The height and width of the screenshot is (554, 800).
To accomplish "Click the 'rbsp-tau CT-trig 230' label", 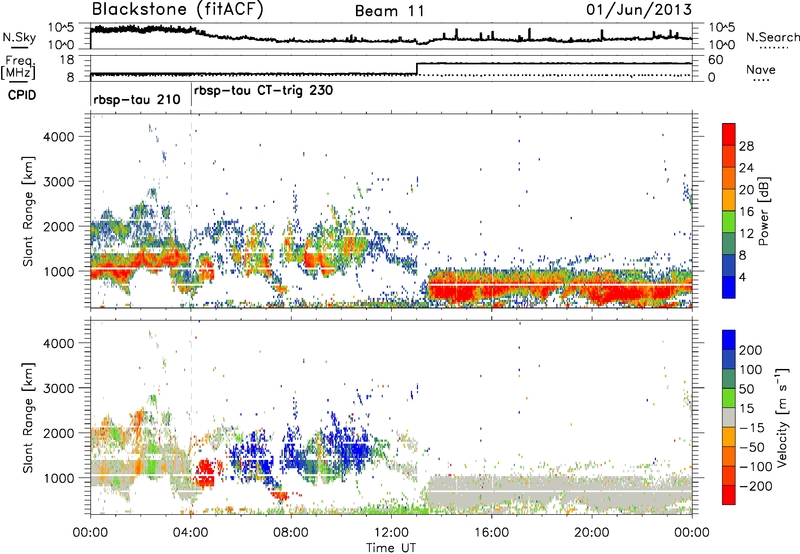I will (x=263, y=91).
